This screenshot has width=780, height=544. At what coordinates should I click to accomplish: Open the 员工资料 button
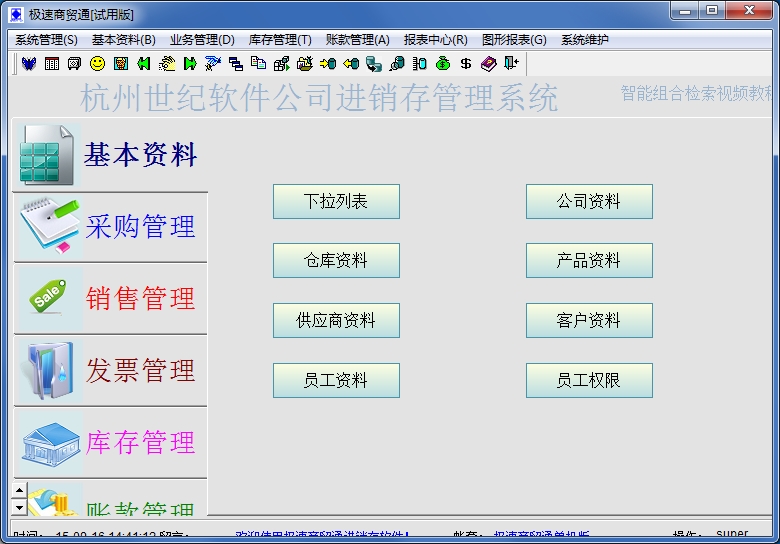tap(336, 380)
